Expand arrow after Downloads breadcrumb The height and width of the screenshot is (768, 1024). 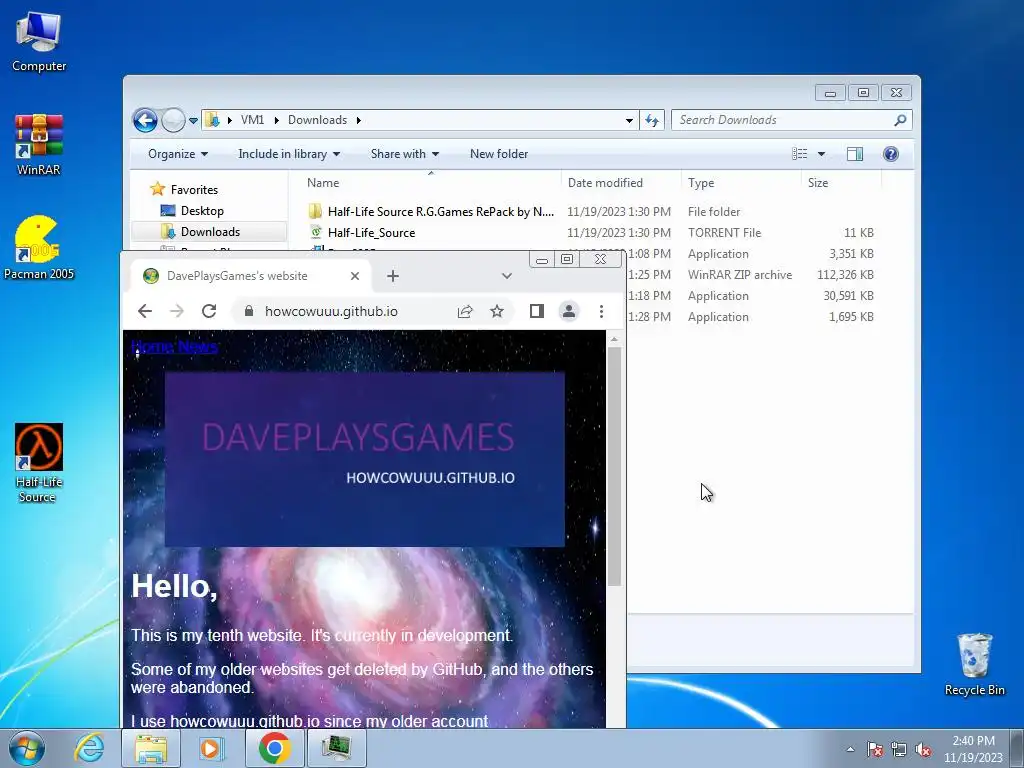click(359, 120)
